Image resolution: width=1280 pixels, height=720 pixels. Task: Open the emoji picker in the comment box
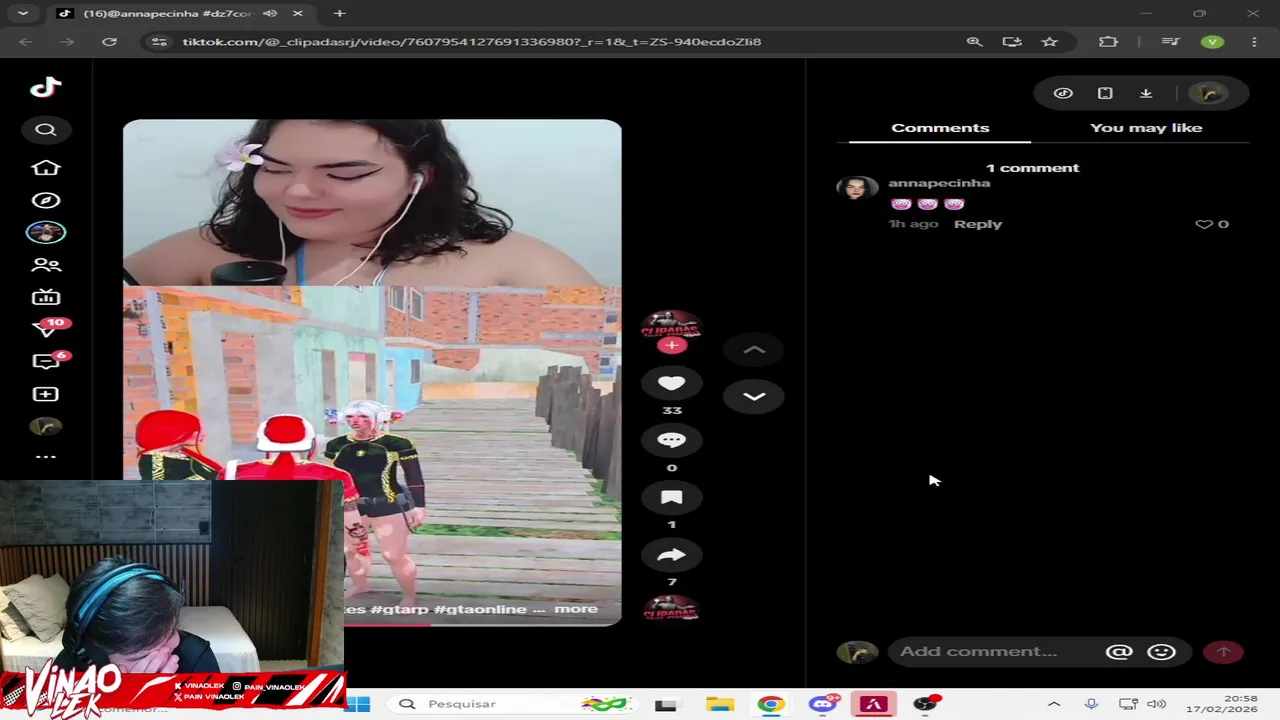(x=1161, y=652)
